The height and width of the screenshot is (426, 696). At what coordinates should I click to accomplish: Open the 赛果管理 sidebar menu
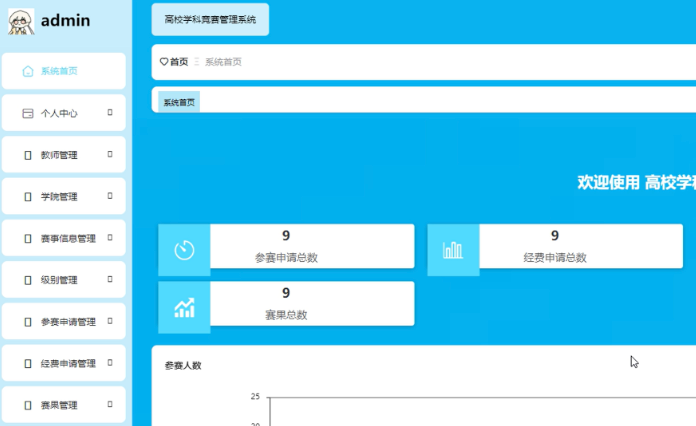(x=59, y=405)
